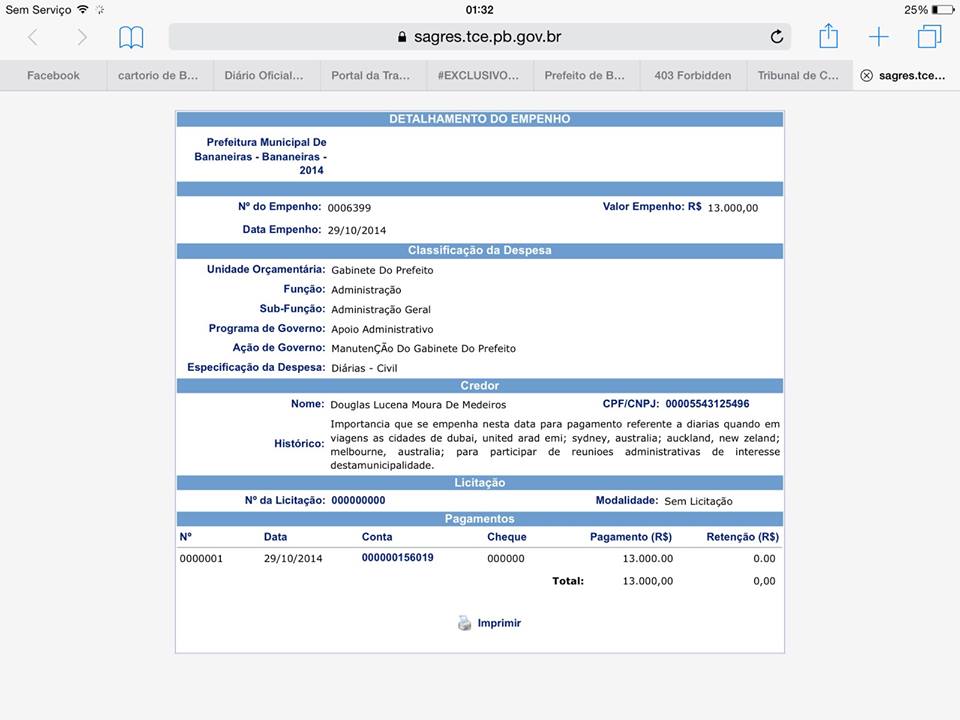This screenshot has height=720, width=960.
Task: Click the Retenção (R$) column header
Action: click(743, 537)
